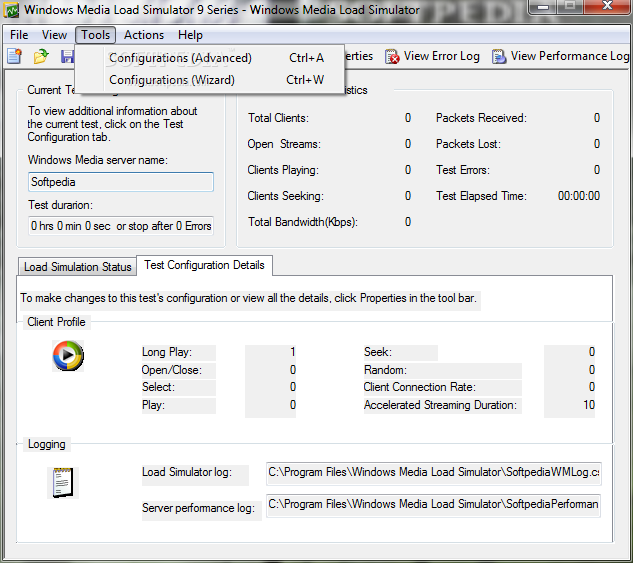Click the Random label

coord(385,370)
